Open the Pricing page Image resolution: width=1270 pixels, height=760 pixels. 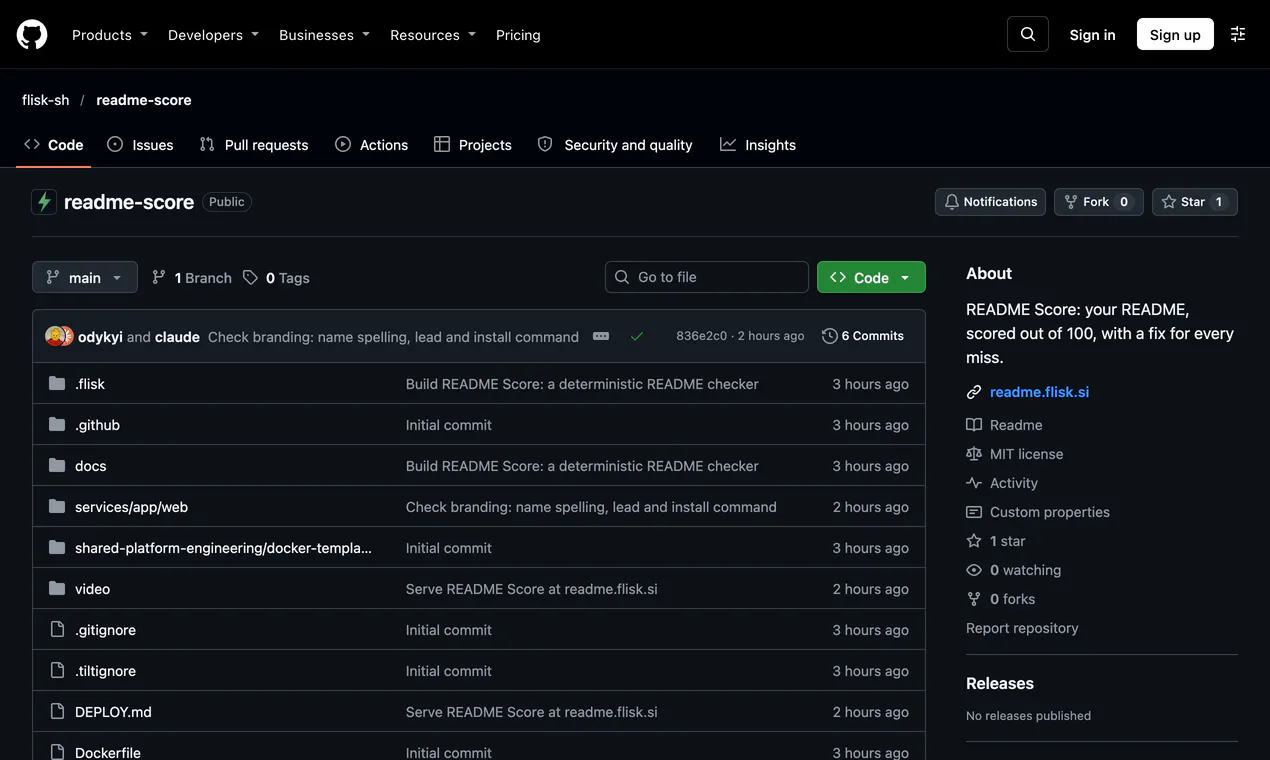coord(518,35)
